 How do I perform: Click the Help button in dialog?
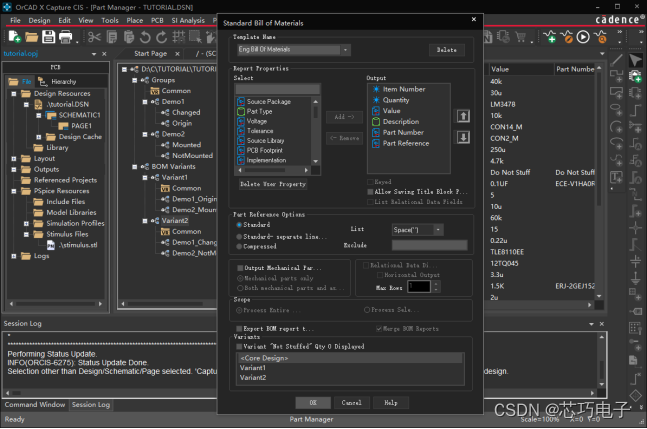tap(390, 403)
